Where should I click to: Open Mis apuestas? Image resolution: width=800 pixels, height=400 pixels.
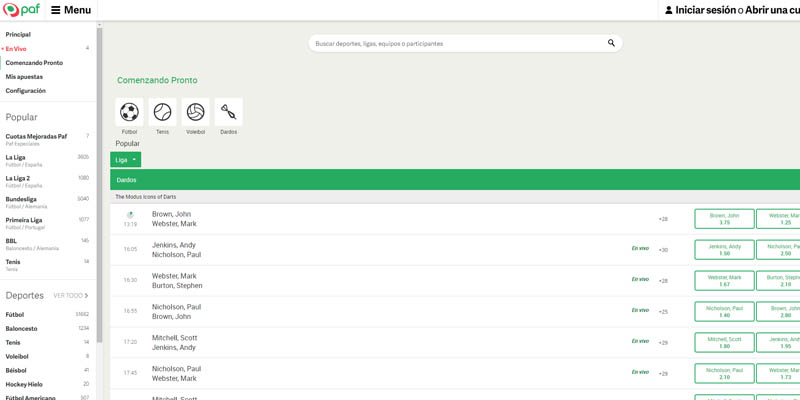click(24, 77)
